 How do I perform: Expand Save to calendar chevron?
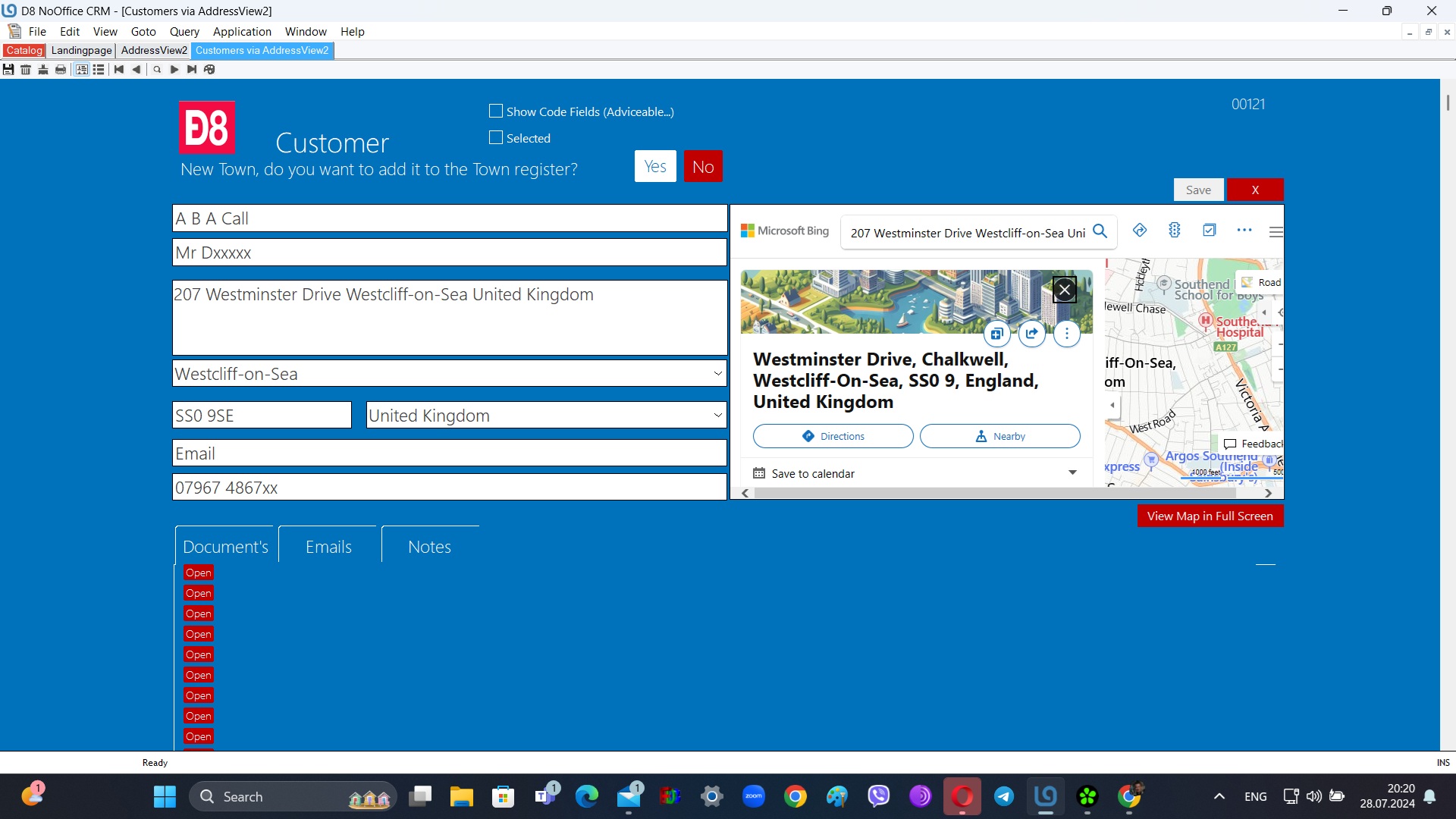click(x=1072, y=472)
